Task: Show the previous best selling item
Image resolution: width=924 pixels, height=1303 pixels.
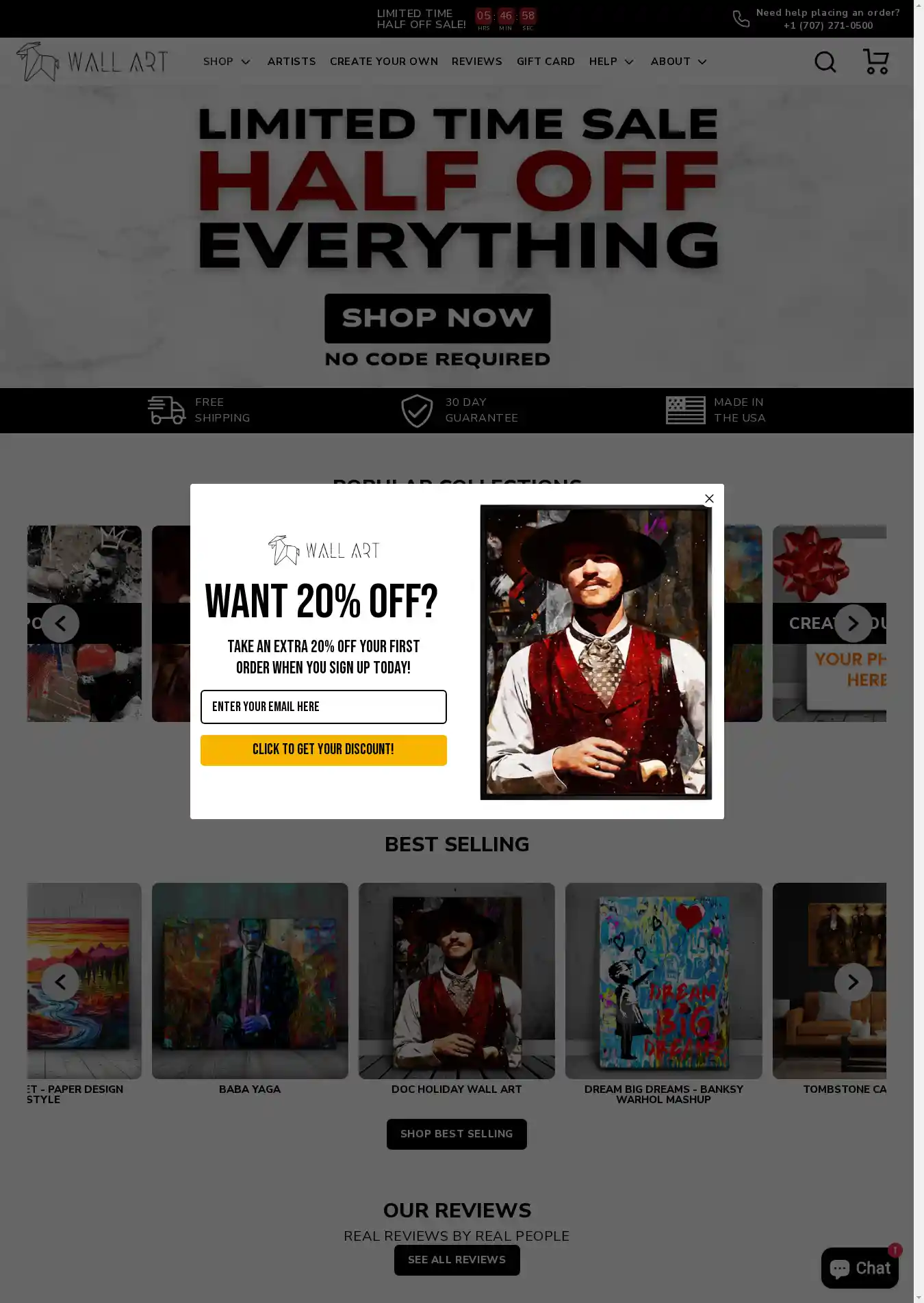Action: coord(60,982)
